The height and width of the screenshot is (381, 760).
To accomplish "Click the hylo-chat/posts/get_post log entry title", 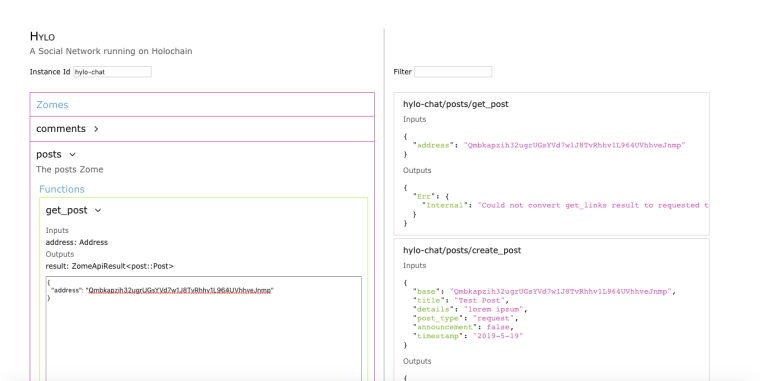I will (456, 104).
